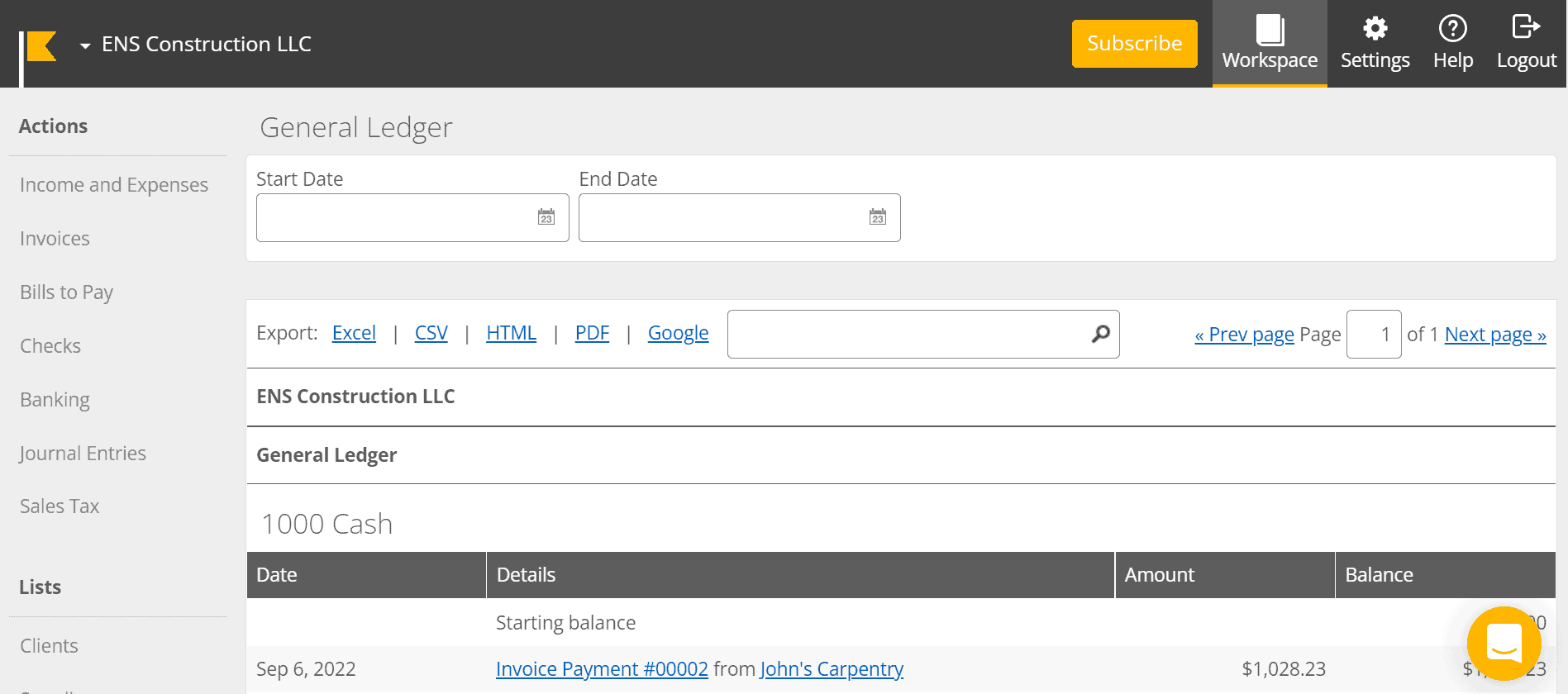The width and height of the screenshot is (1568, 694).
Task: Open Checks in the sidebar
Action: [x=50, y=346]
